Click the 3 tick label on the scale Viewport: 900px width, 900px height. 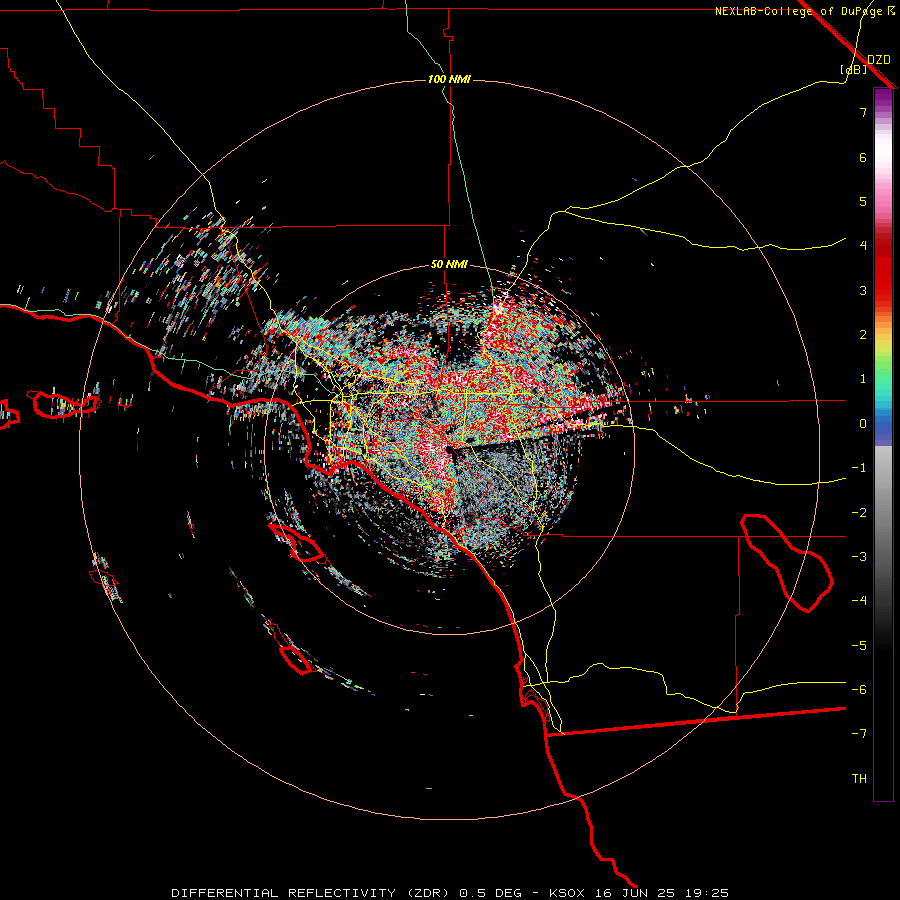click(863, 290)
